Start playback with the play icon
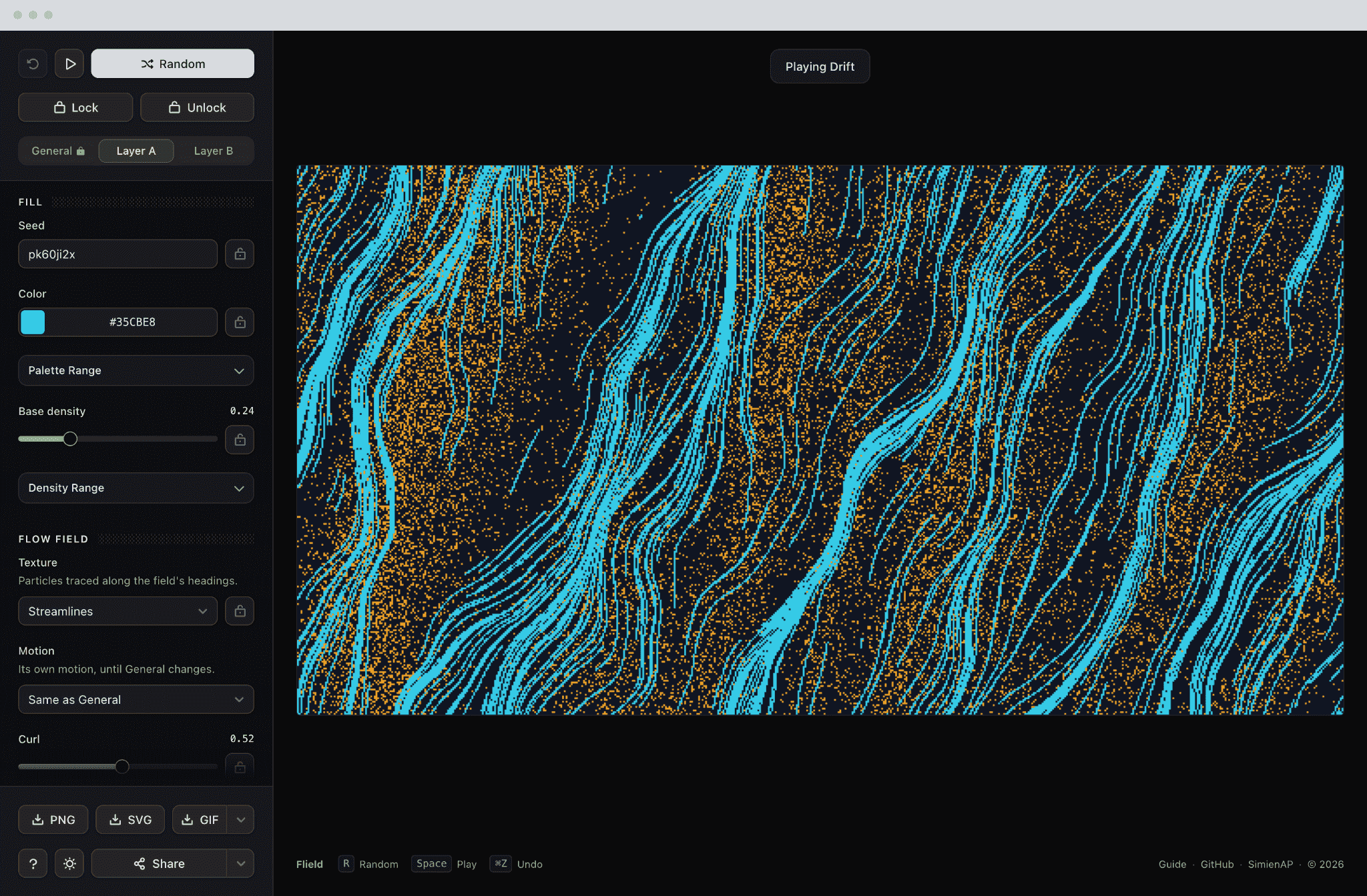The image size is (1367, 896). coord(69,64)
